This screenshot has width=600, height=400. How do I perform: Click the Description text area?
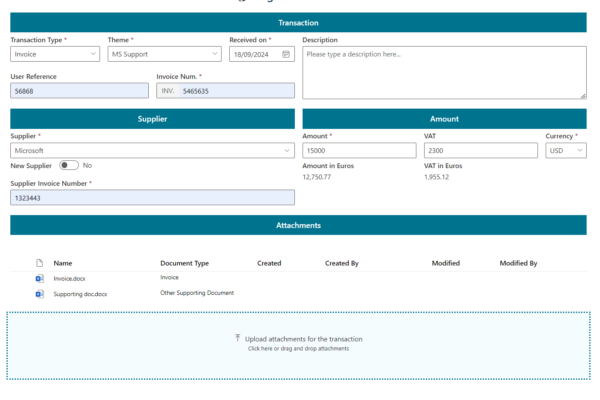point(444,72)
